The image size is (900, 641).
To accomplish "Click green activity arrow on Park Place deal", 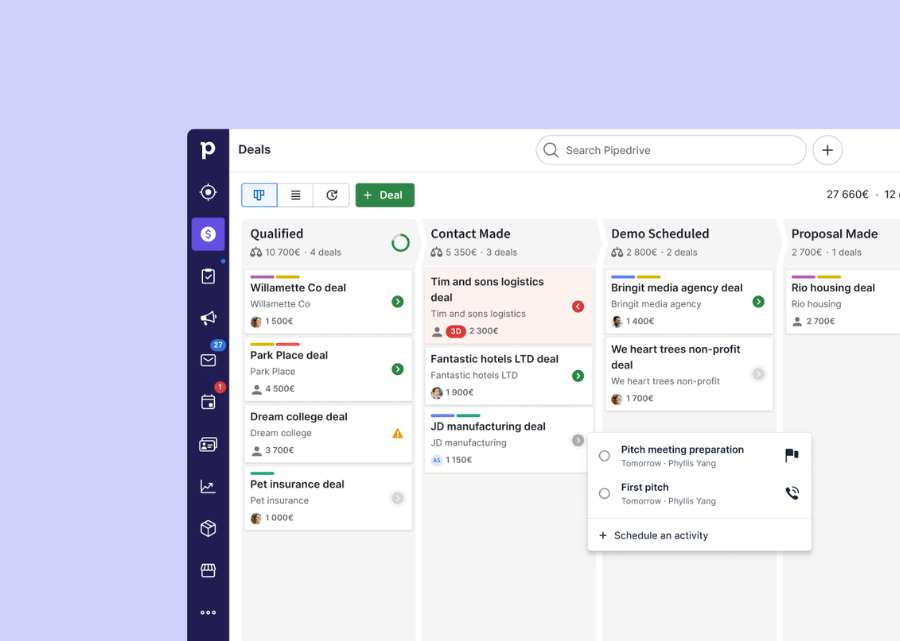I will [x=397, y=369].
